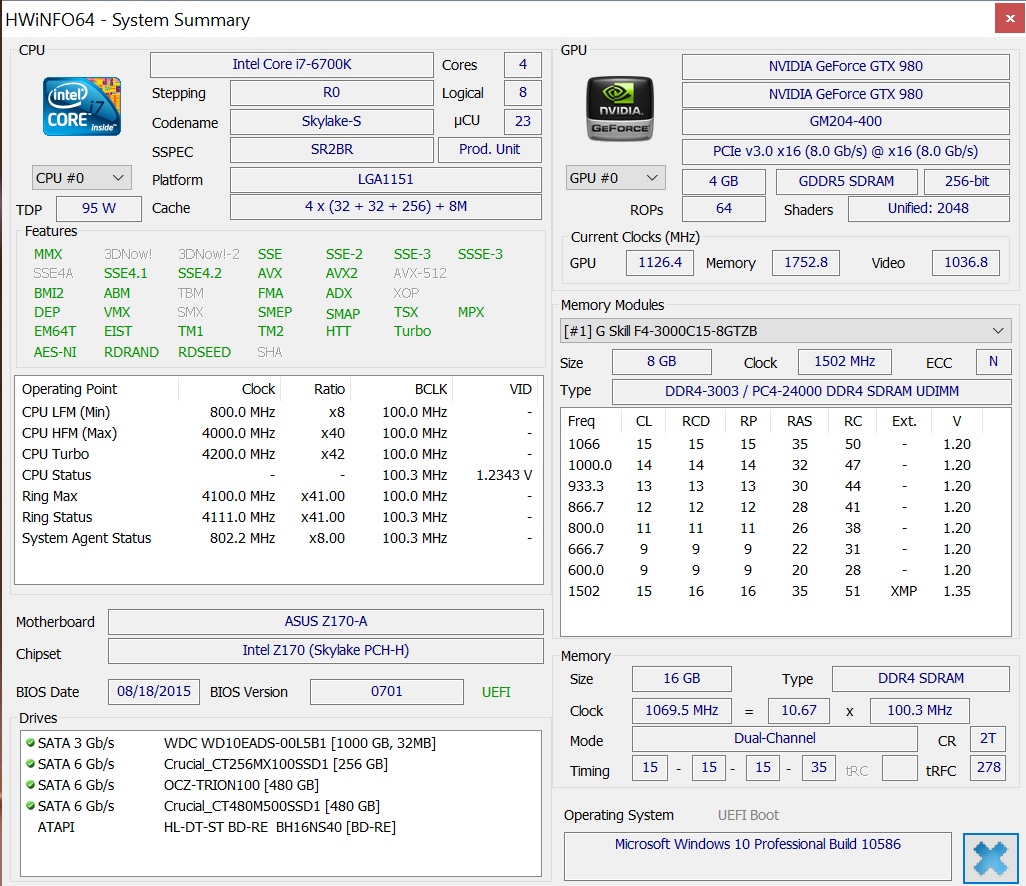
Task: Select the 256-bit bus width field
Action: [x=967, y=182]
